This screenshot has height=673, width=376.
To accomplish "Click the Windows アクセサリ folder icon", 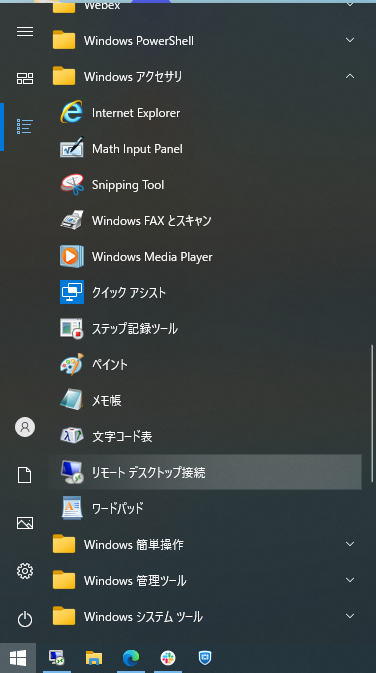I will point(64,76).
